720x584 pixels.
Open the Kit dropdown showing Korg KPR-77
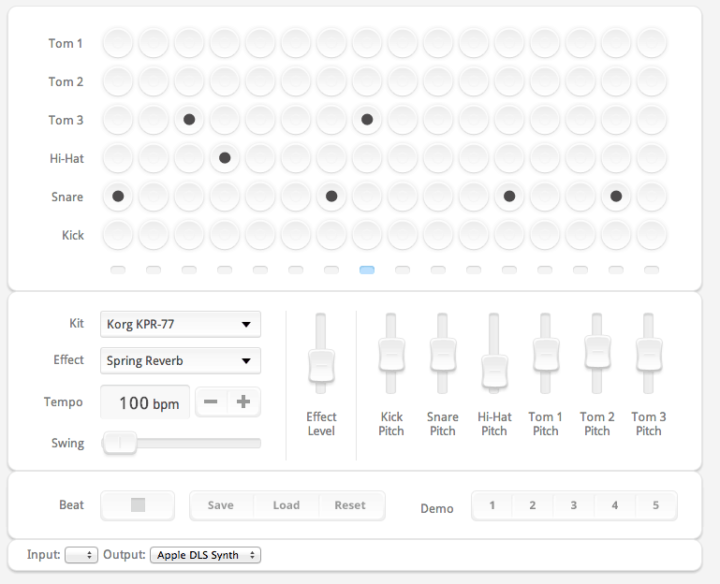(x=180, y=324)
